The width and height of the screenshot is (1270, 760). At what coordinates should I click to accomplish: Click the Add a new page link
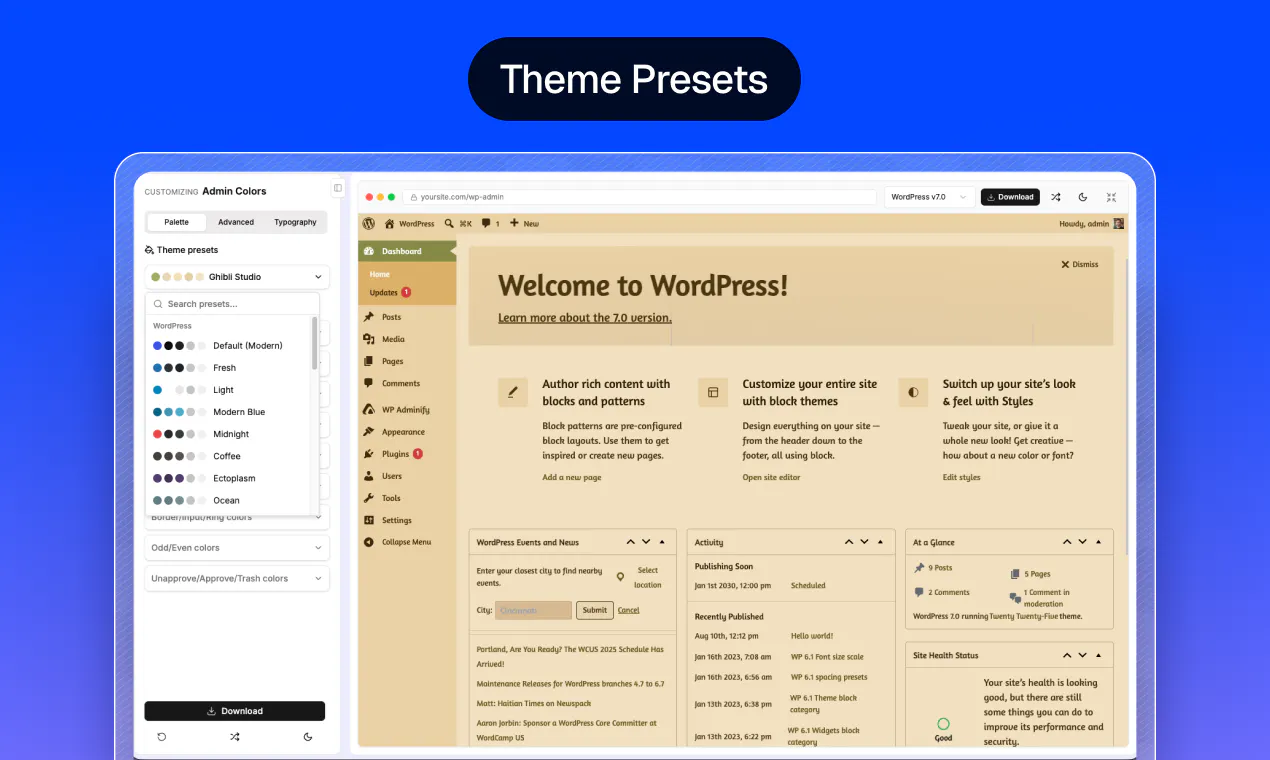pyautogui.click(x=572, y=477)
